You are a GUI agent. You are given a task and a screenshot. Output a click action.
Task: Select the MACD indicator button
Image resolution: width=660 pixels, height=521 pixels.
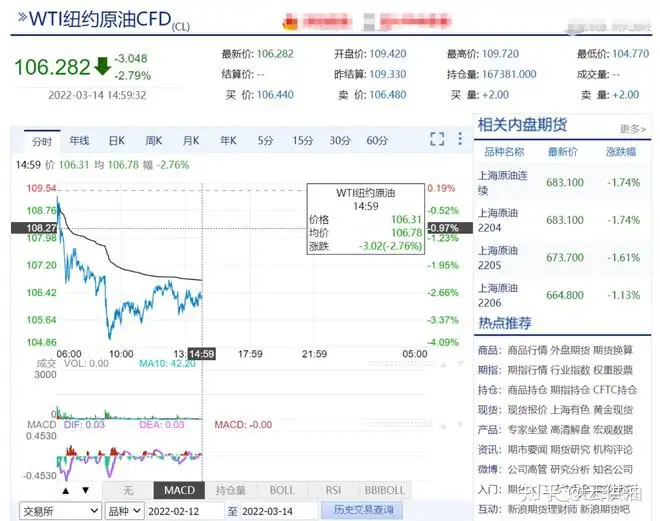179,490
